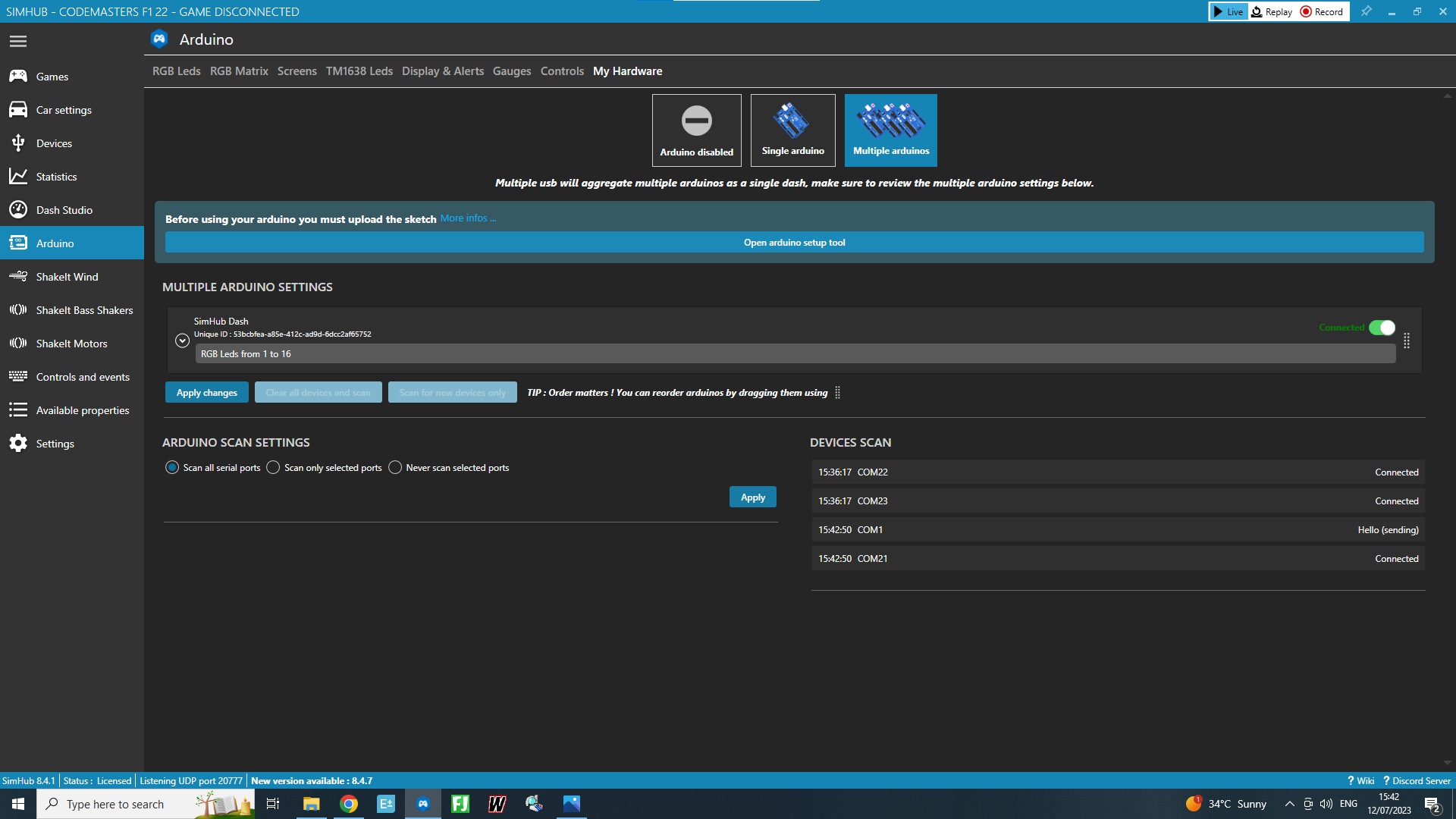Show hidden system tray icons chevron
The height and width of the screenshot is (819, 1456).
(1289, 804)
